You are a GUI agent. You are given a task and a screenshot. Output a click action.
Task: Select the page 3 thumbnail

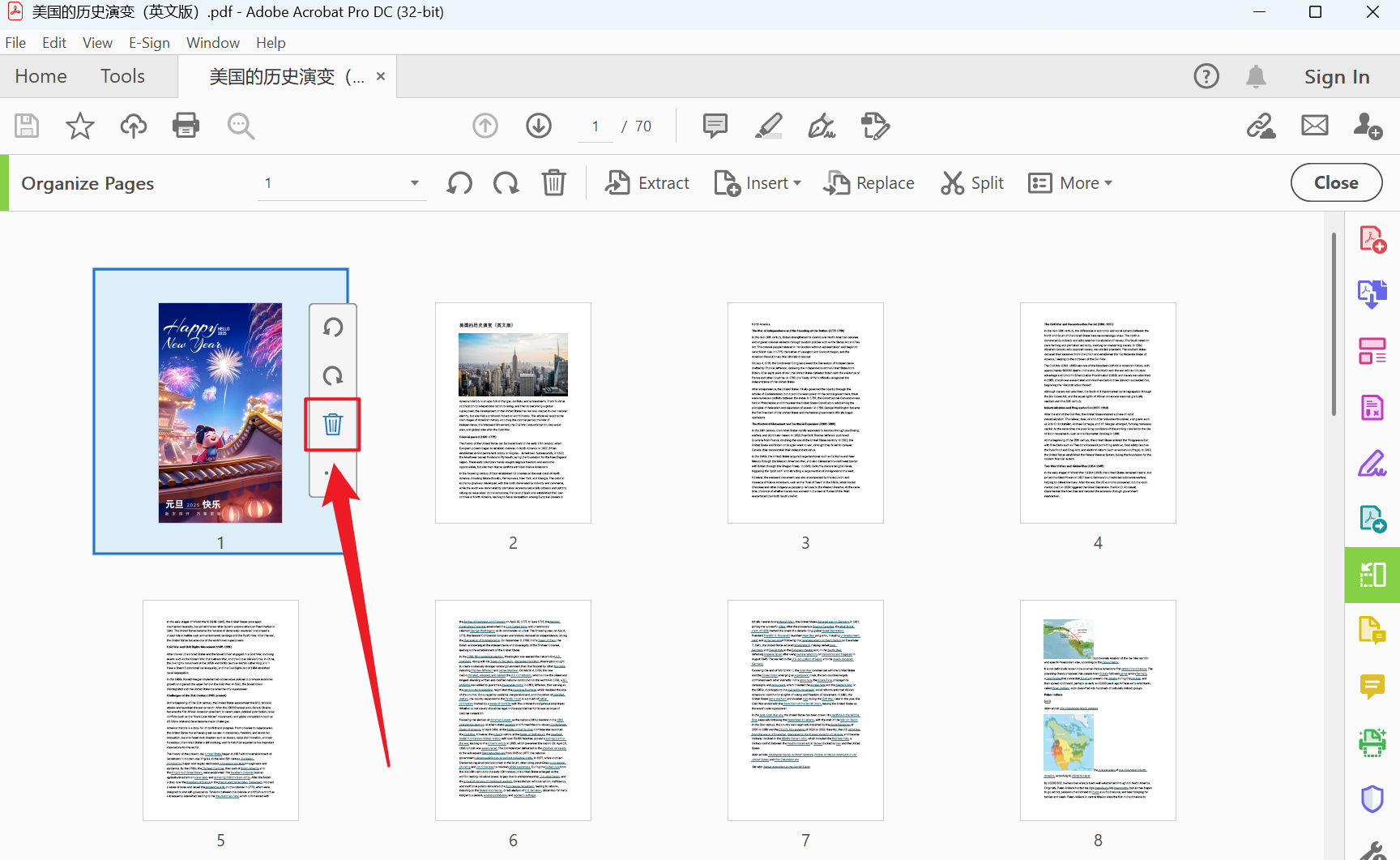tap(805, 413)
